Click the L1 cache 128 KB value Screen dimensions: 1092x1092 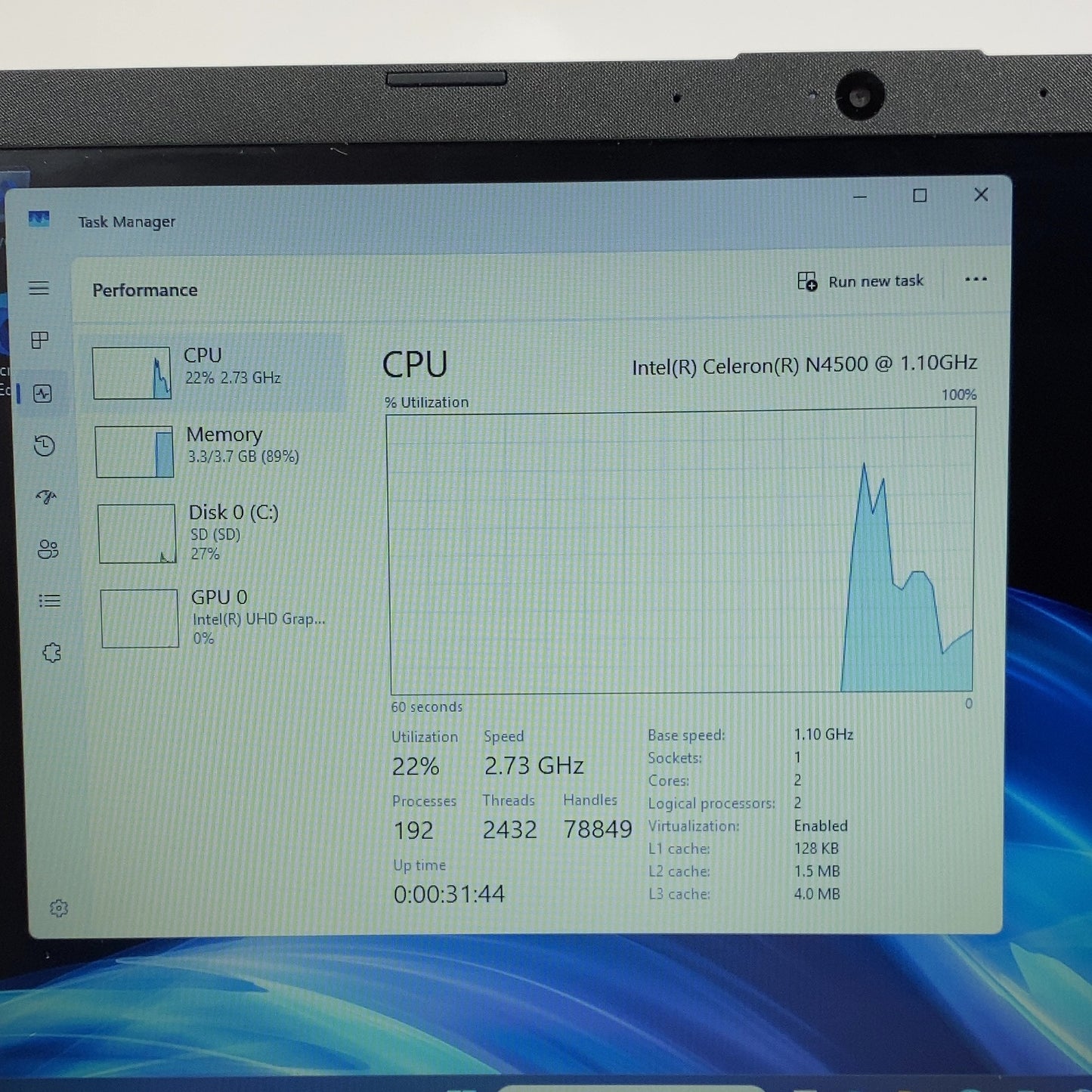coord(816,849)
